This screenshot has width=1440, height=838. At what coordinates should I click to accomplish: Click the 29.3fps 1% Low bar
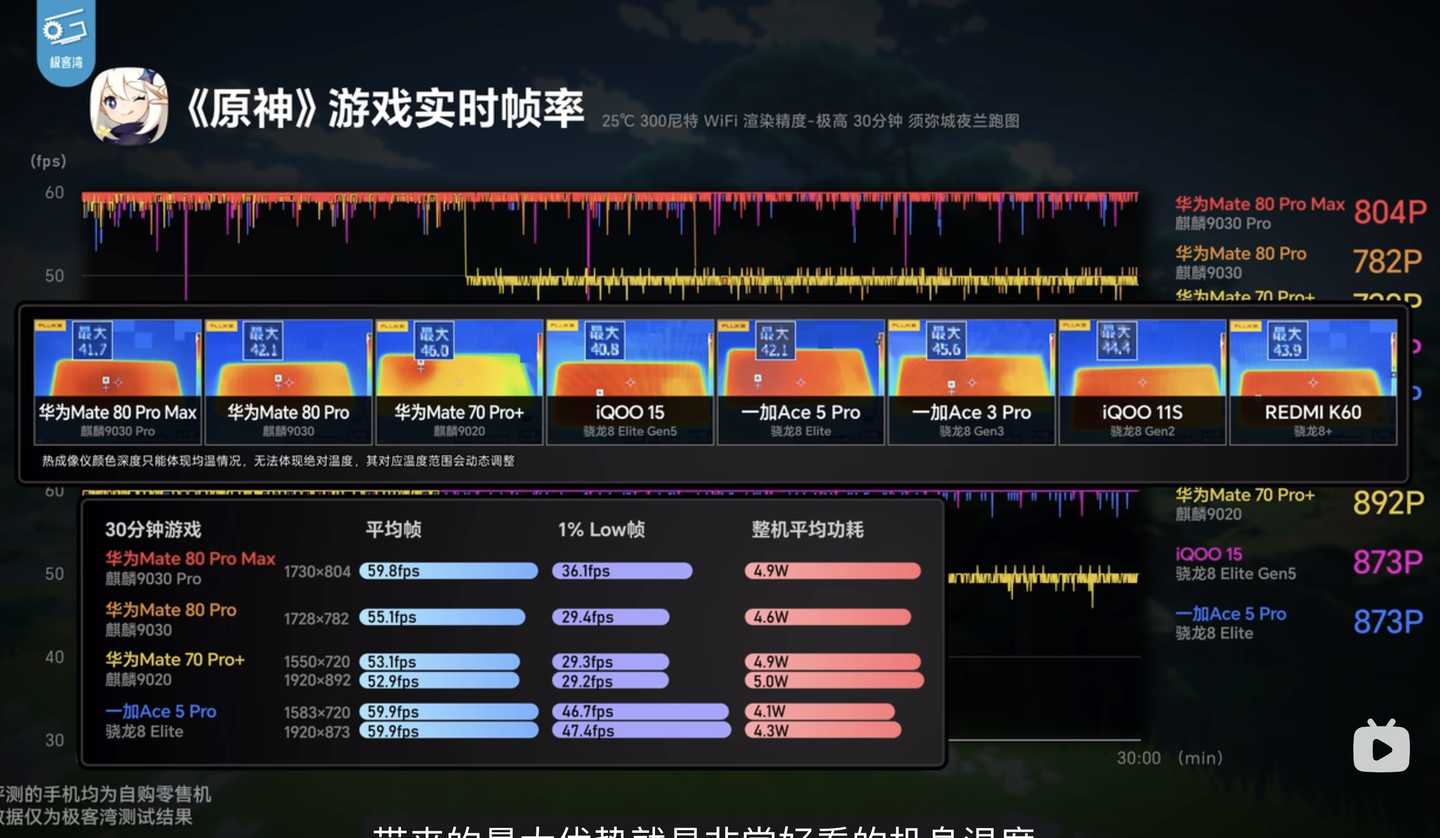click(x=610, y=661)
